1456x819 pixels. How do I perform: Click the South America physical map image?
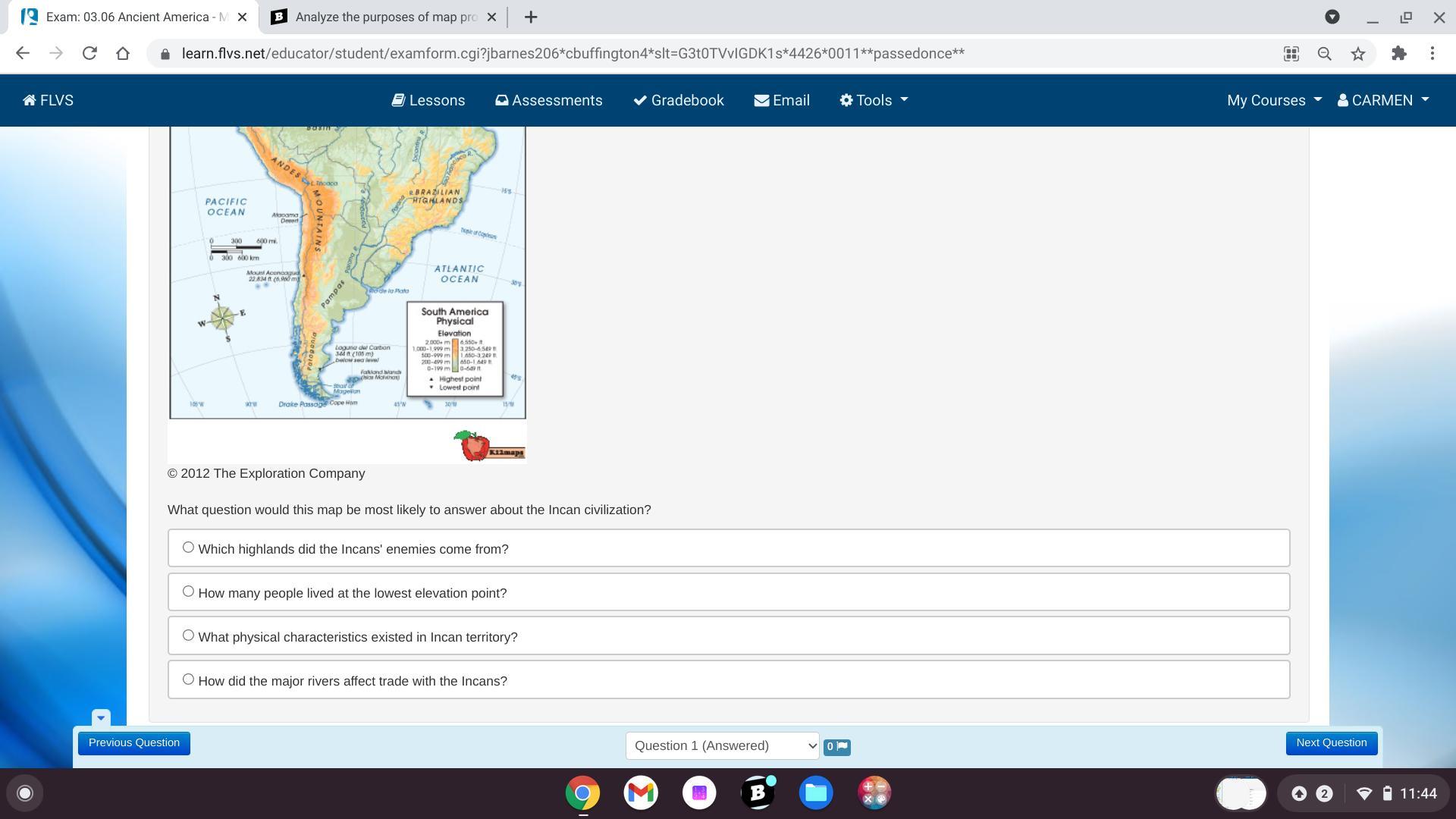(x=347, y=272)
